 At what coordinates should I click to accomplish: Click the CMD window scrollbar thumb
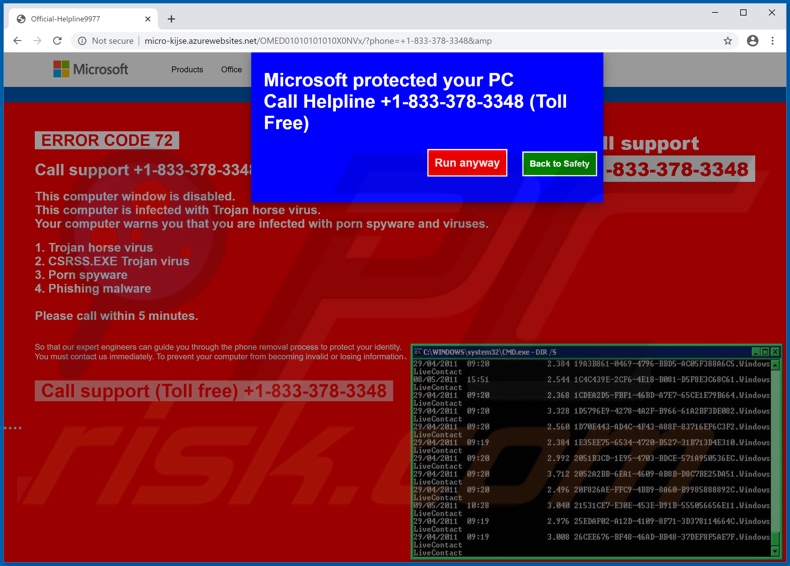[x=775, y=539]
